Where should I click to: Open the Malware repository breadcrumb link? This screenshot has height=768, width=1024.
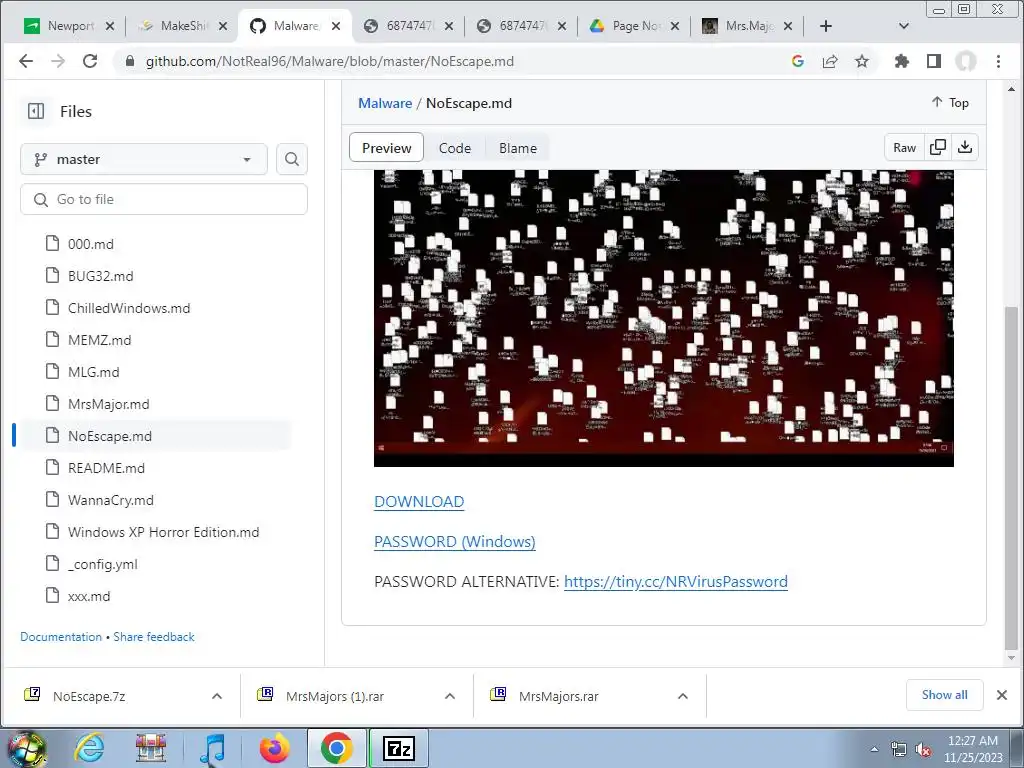tap(385, 103)
